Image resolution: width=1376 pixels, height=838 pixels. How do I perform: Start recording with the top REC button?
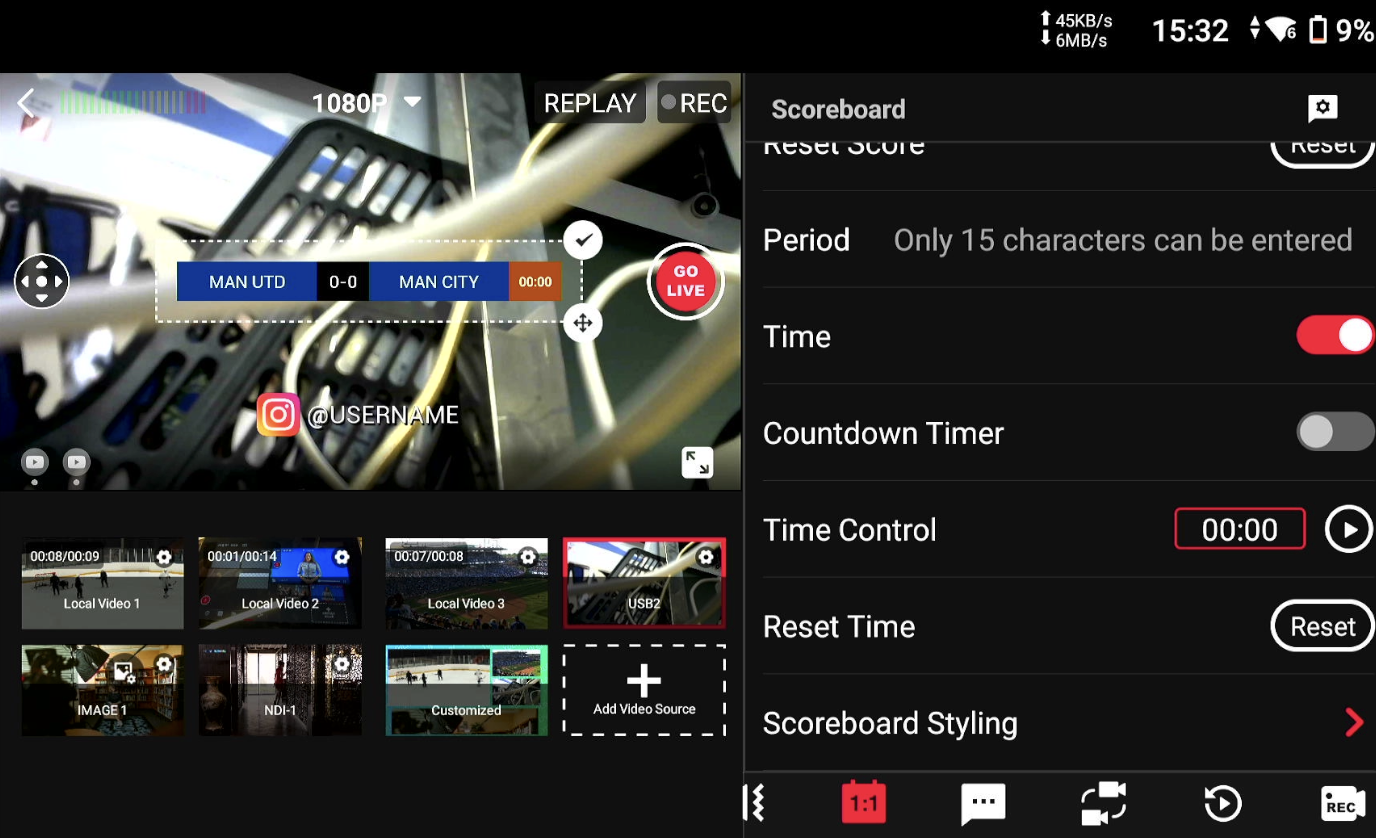tap(694, 103)
